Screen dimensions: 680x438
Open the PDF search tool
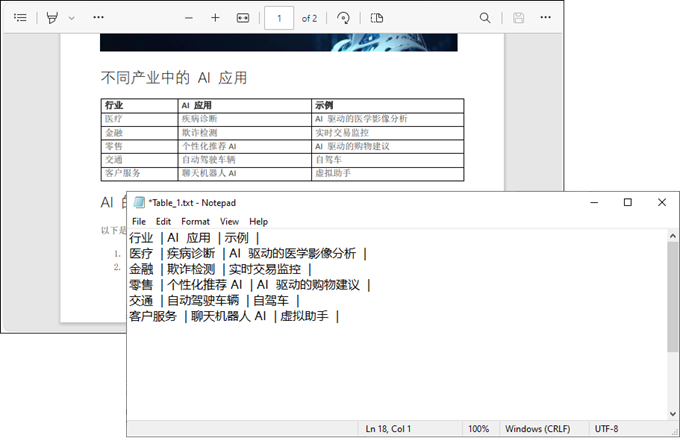(485, 18)
